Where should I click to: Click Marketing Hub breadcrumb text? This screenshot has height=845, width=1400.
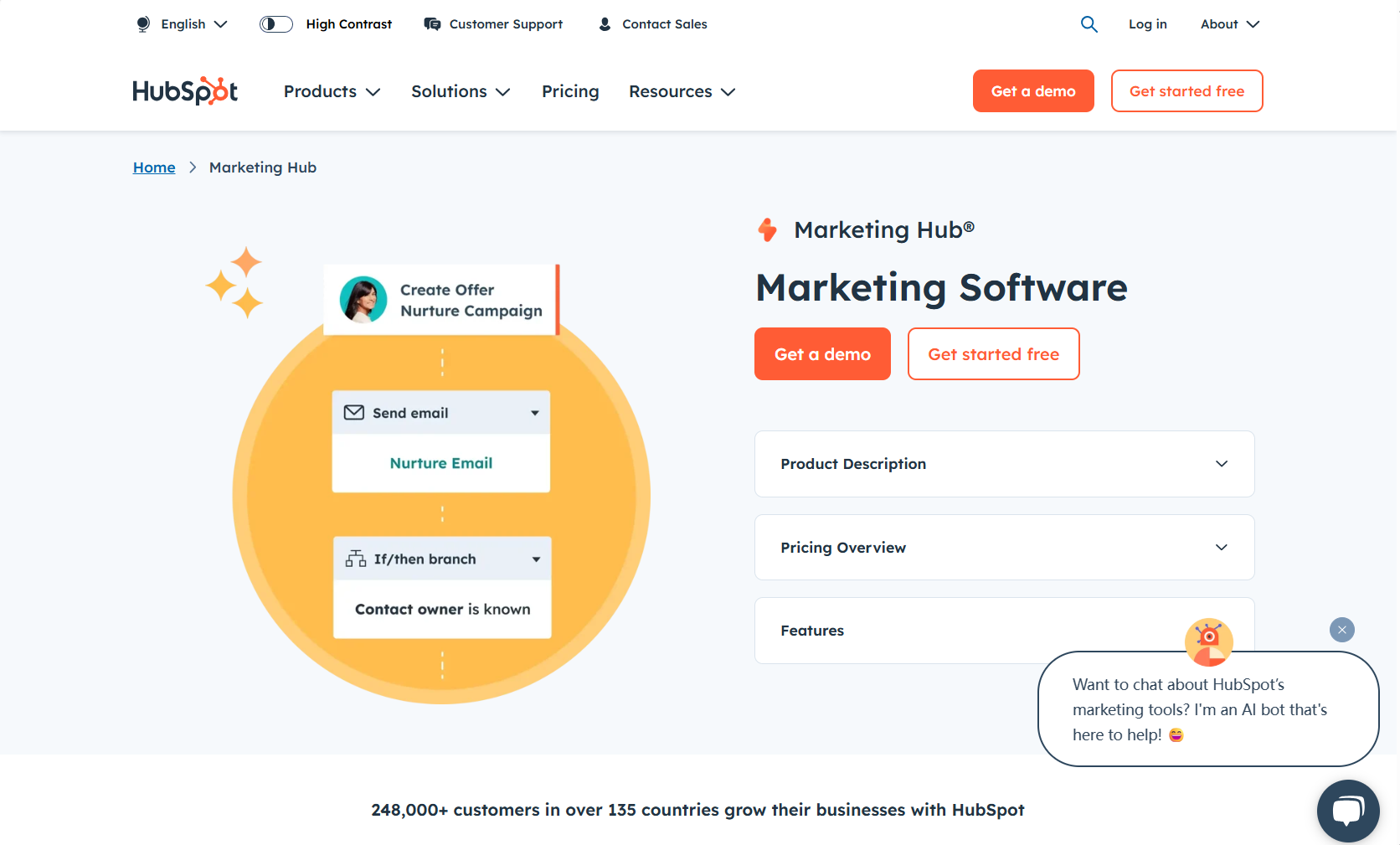263,167
